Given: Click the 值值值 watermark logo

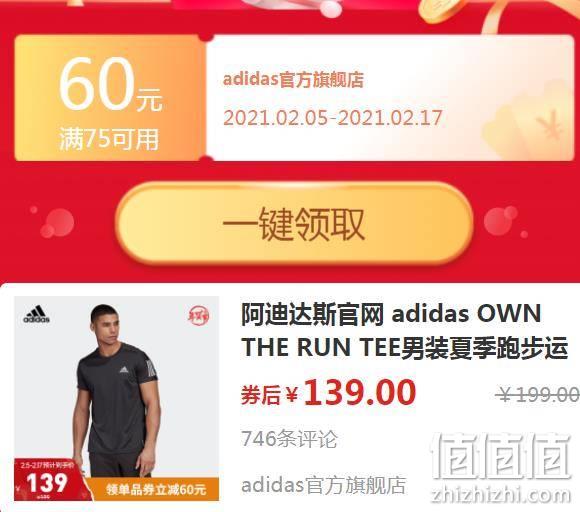Looking at the screenshot, I should point(500,457).
